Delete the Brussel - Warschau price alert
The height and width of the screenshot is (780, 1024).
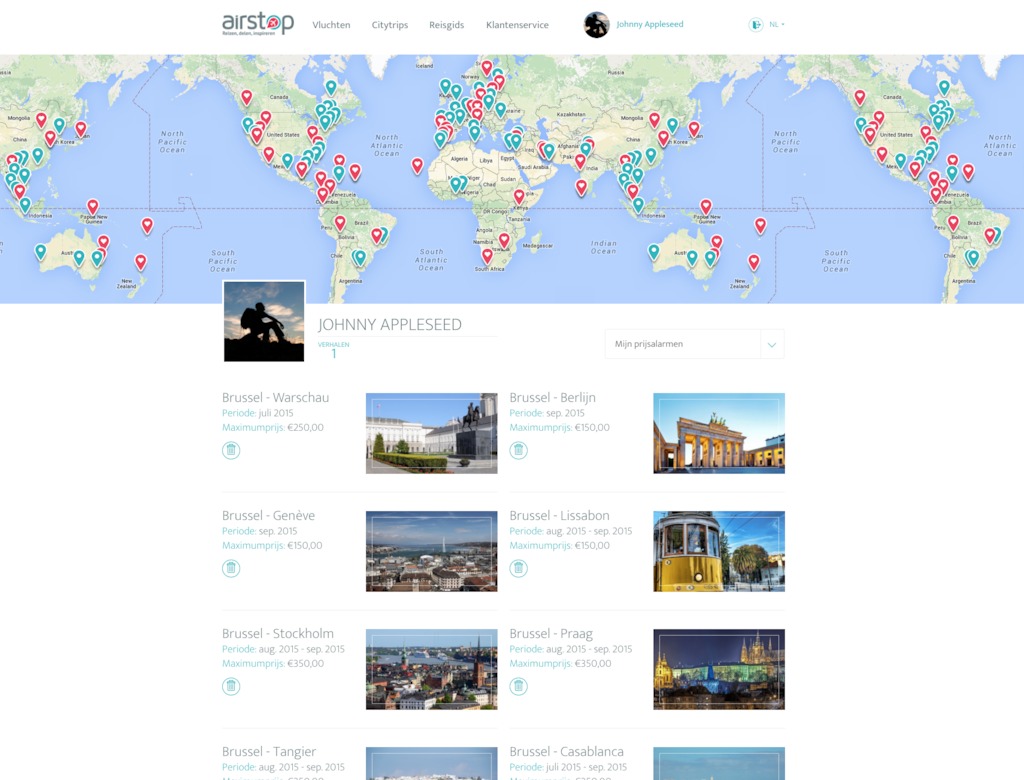(231, 450)
